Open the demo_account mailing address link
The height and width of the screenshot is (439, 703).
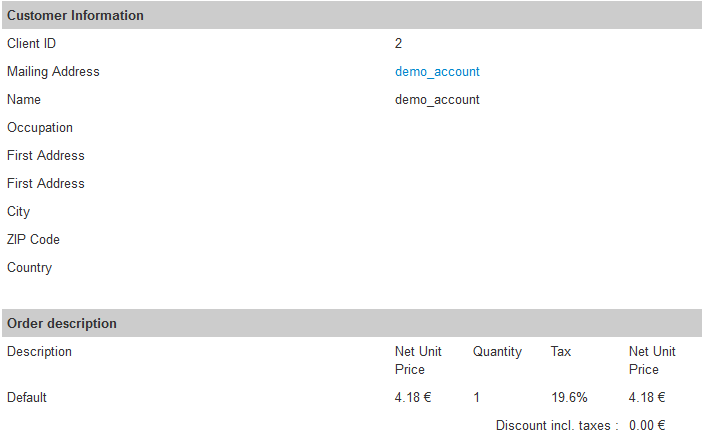437,72
